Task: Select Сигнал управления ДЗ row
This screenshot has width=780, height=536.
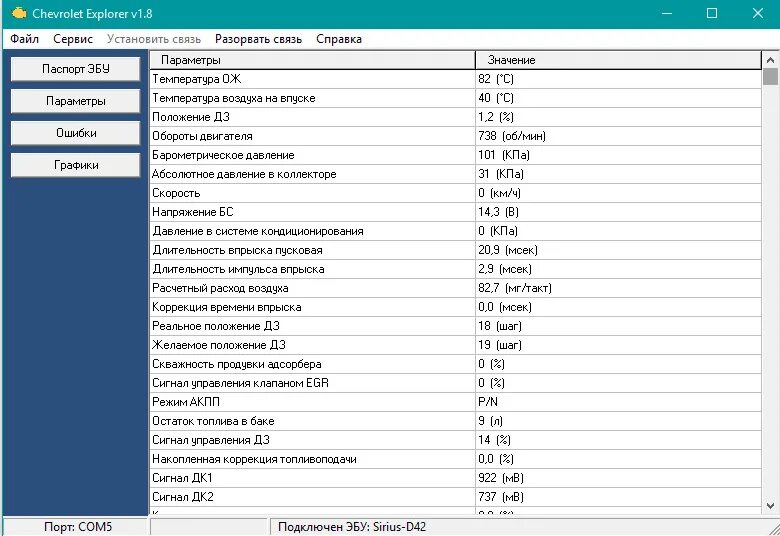Action: [456, 440]
